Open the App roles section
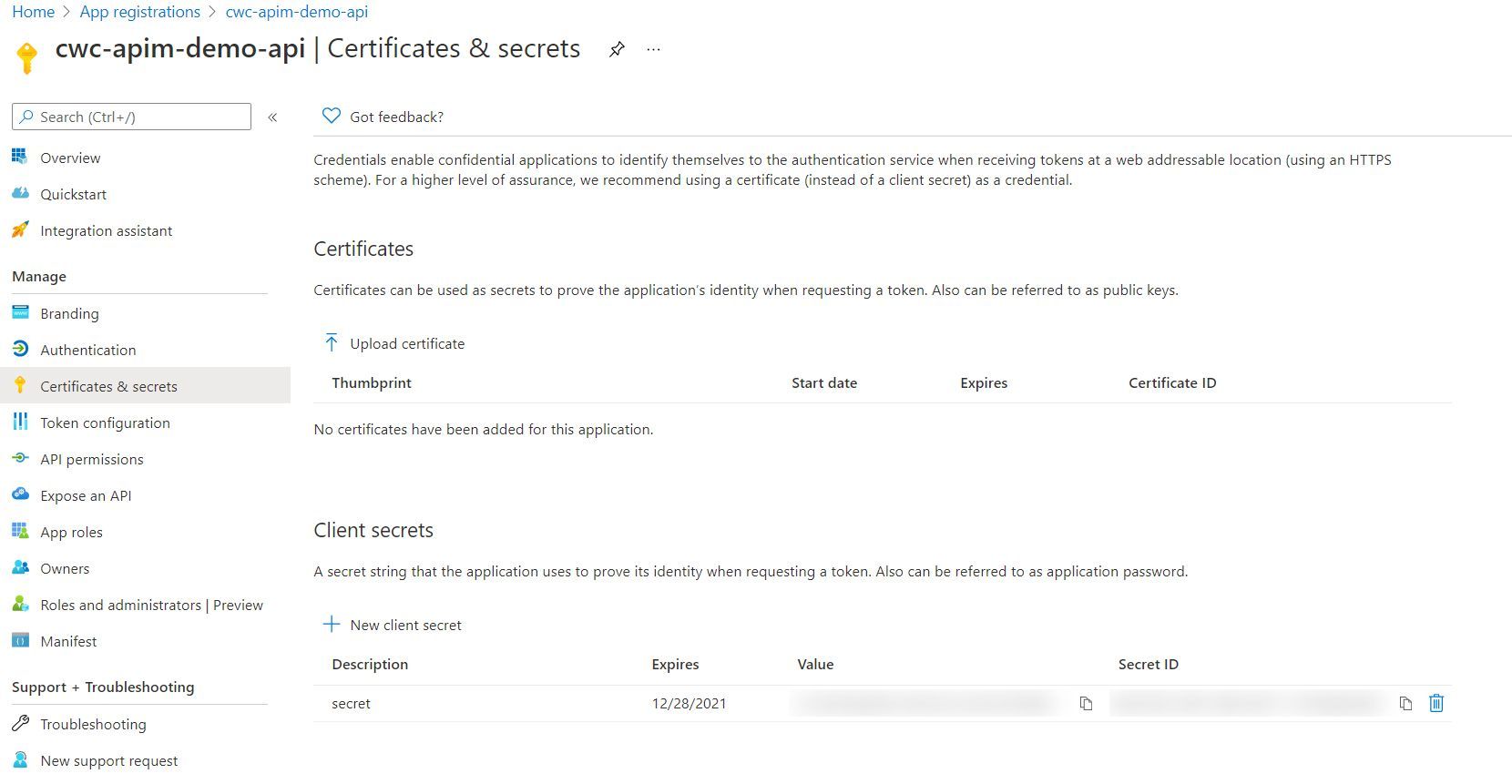Screen dimensions: 1512x784 [71, 532]
